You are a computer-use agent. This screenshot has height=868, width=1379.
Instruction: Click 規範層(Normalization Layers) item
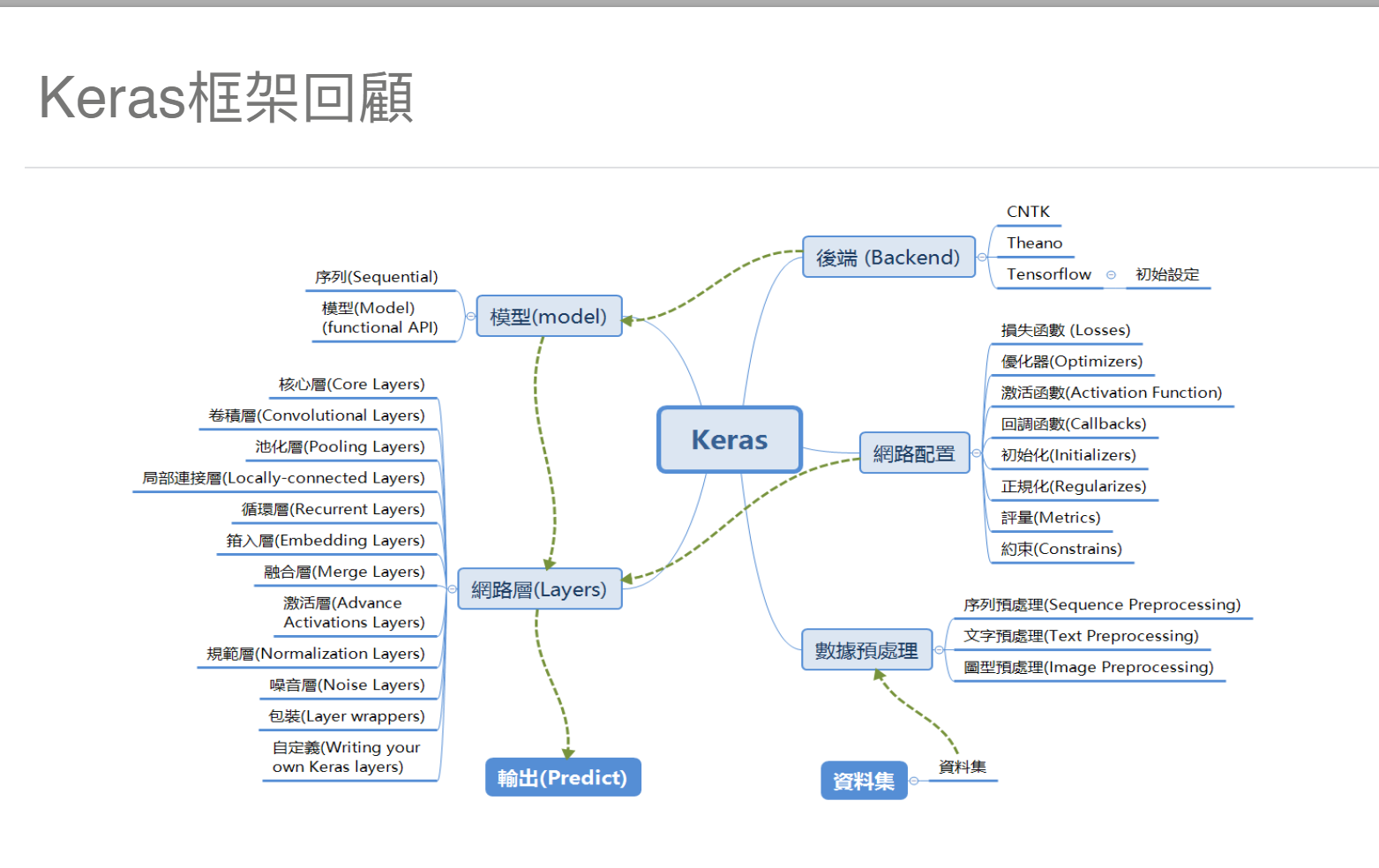[x=315, y=654]
